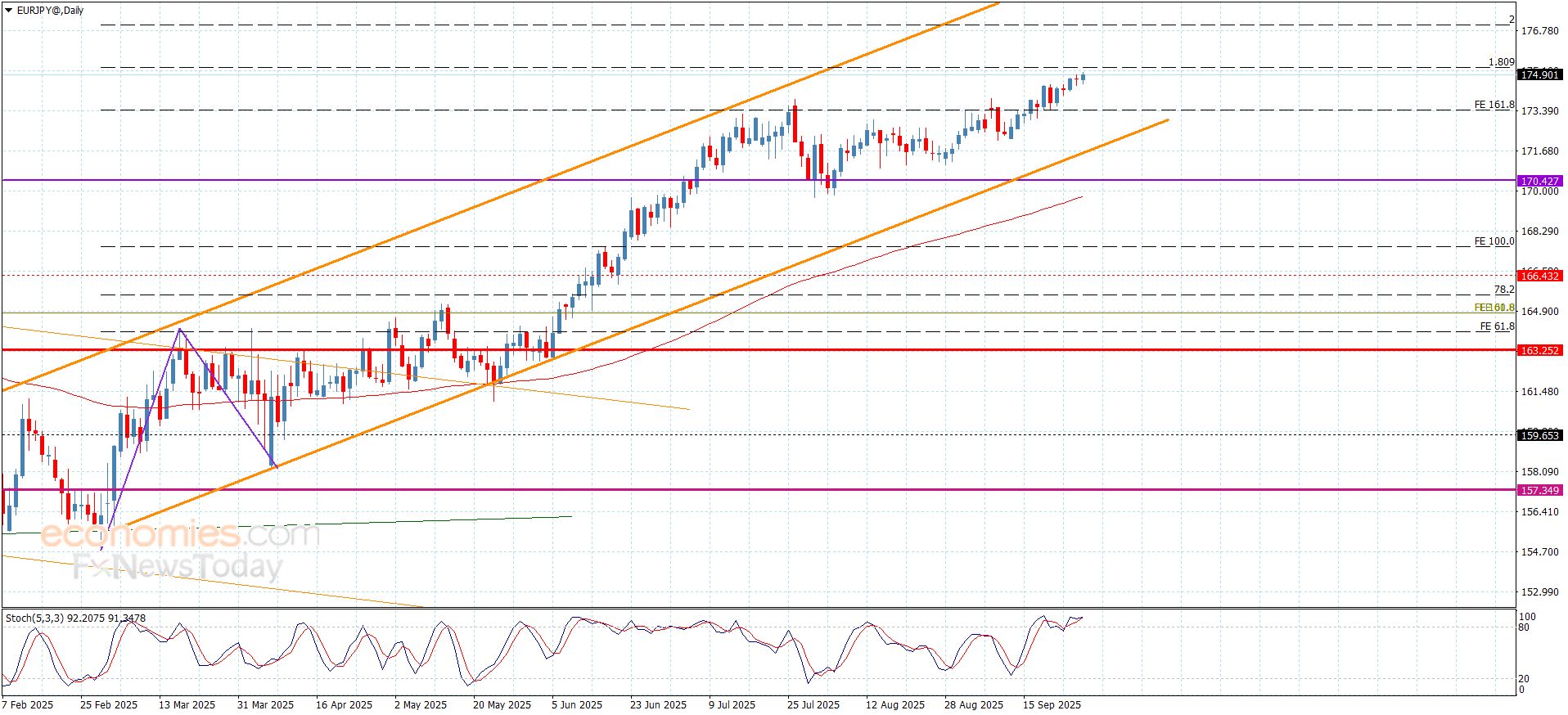Click the 31 Mar 2025 date label
This screenshot has height=715, width=1568.
(265, 704)
